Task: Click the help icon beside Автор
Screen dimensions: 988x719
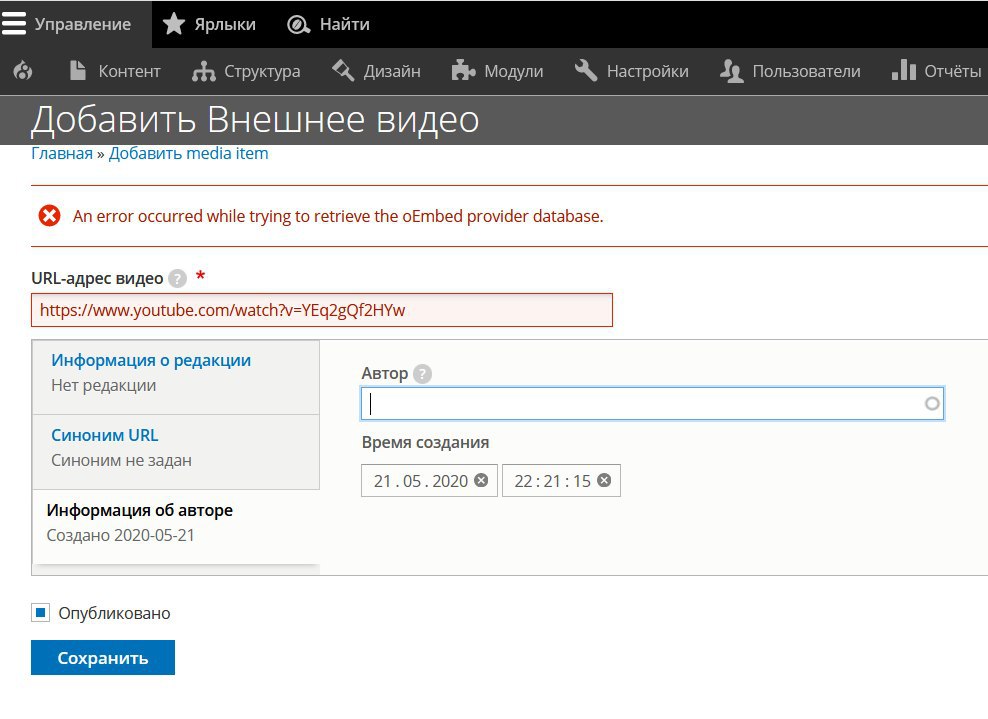Action: (422, 374)
